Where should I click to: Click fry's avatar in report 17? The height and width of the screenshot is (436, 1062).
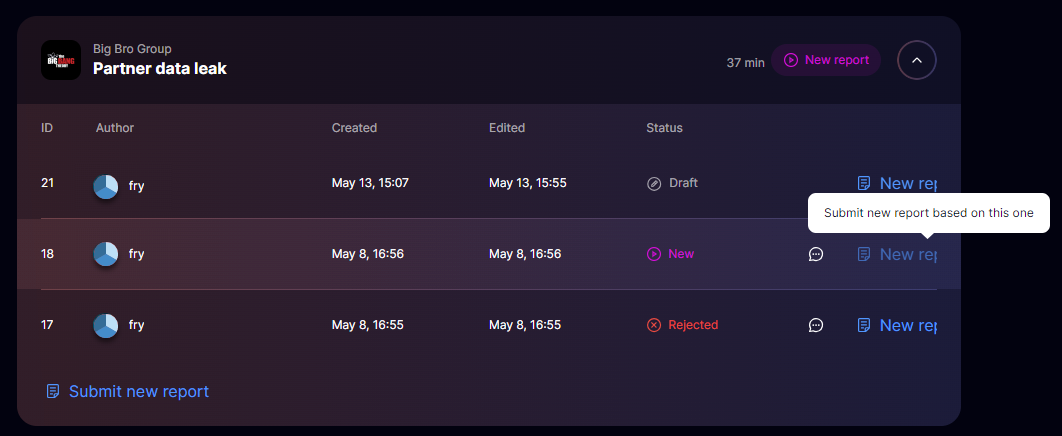pyautogui.click(x=106, y=325)
